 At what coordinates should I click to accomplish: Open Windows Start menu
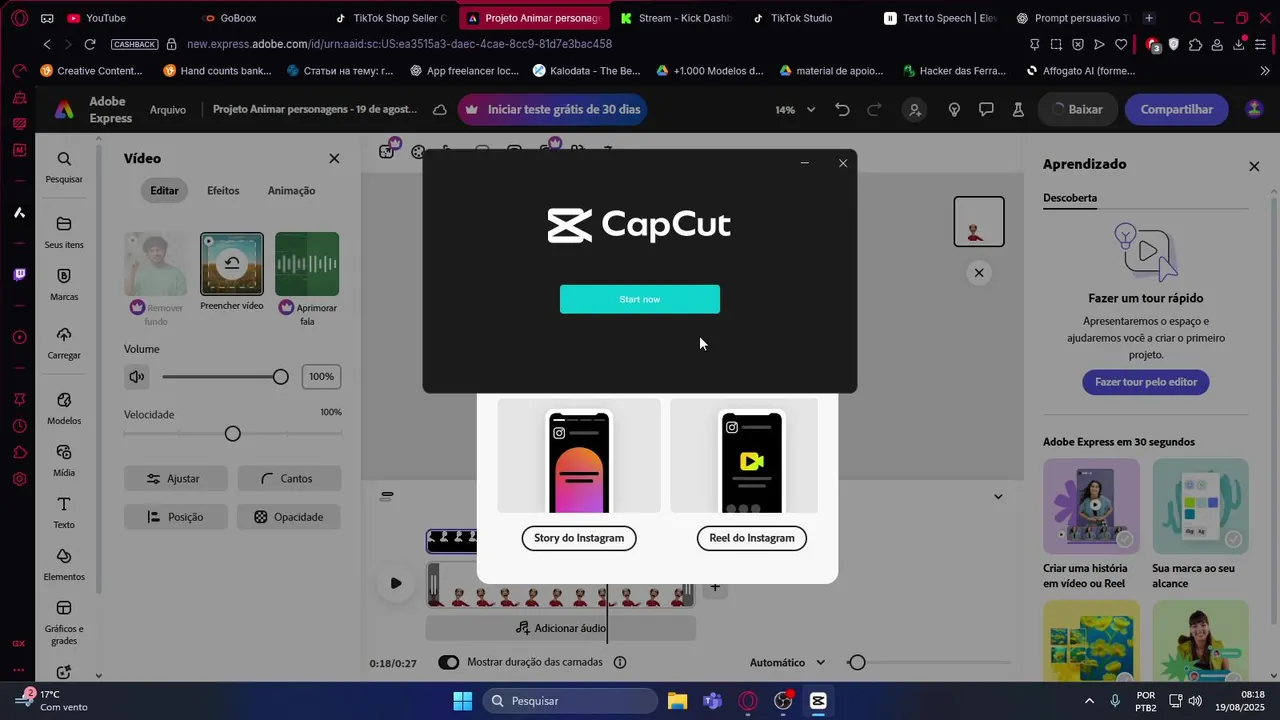463,701
